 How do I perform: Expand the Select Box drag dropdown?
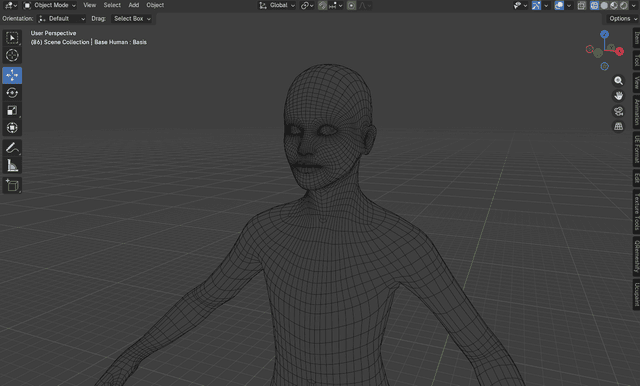pyautogui.click(x=132, y=19)
